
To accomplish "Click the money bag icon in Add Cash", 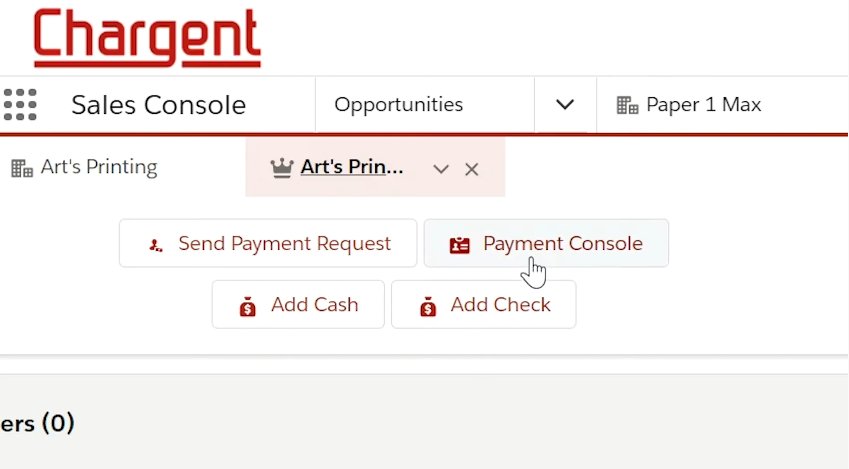I will 247,307.
